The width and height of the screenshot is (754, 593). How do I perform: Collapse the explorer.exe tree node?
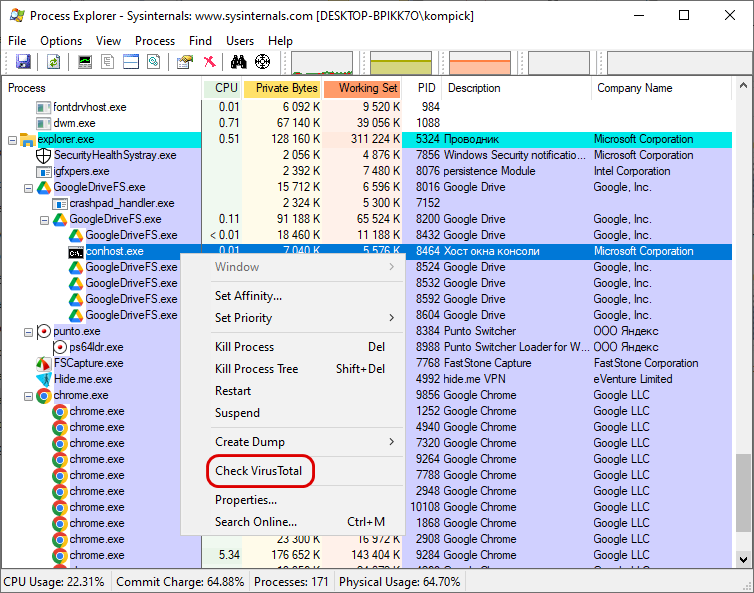pos(13,140)
